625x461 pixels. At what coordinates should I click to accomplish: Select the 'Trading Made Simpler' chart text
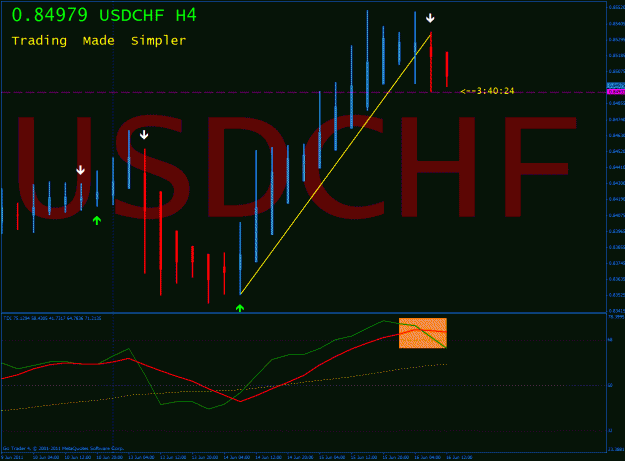click(99, 41)
